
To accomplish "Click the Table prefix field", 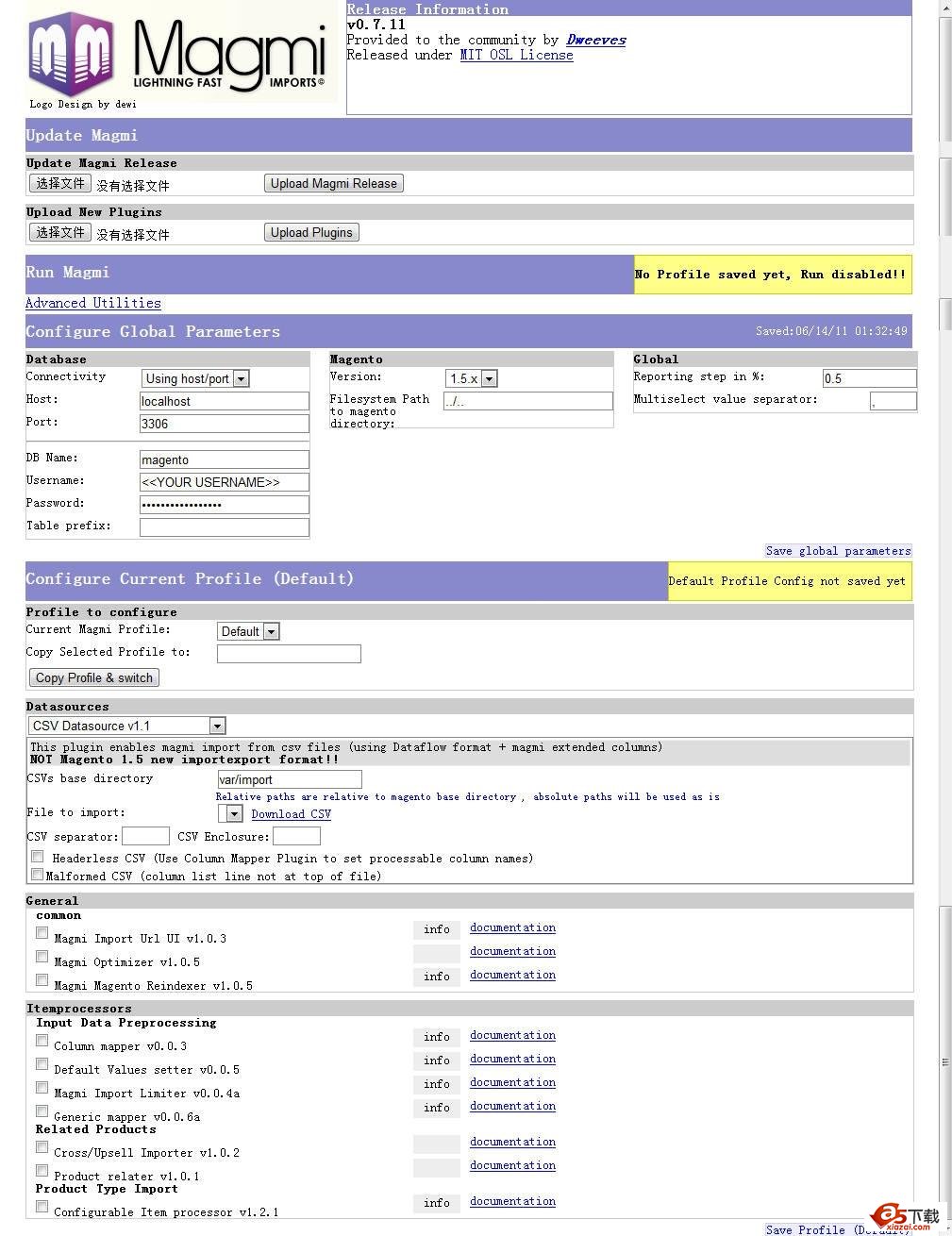I will coord(225,527).
